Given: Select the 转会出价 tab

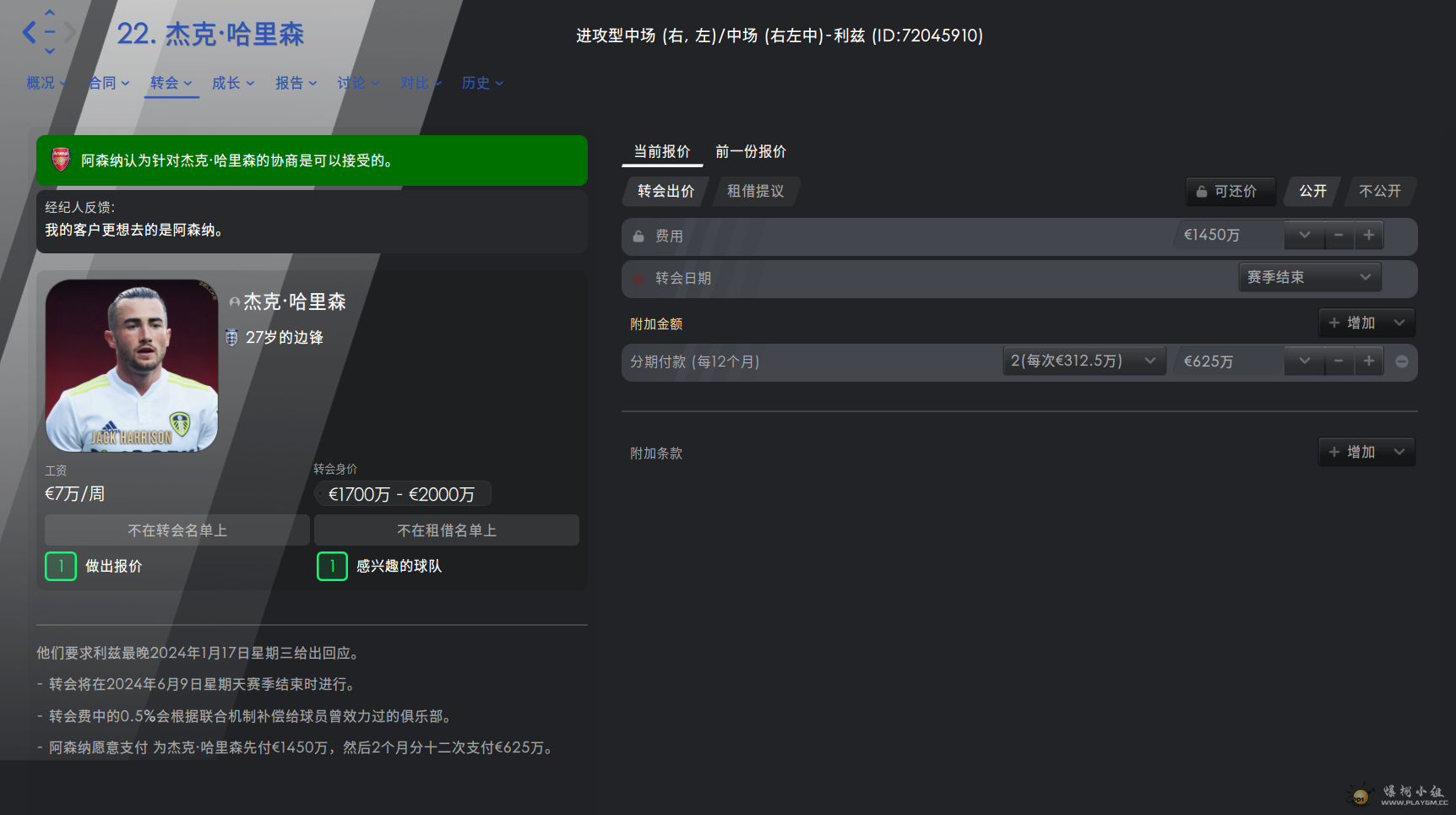Looking at the screenshot, I should pos(666,192).
